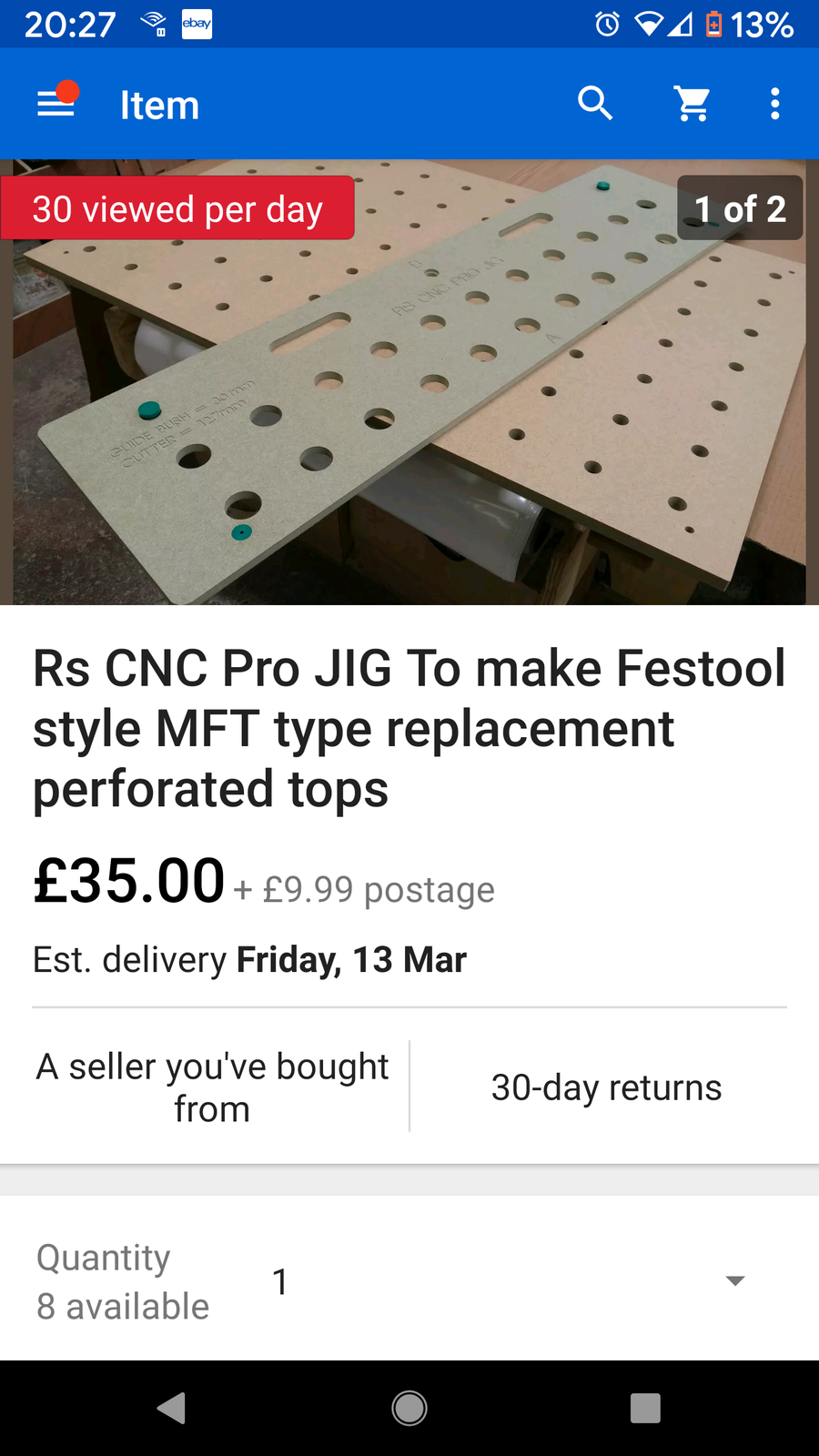Viewport: 819px width, 1456px height.
Task: Tap the £9.99 postage text
Action: click(378, 889)
